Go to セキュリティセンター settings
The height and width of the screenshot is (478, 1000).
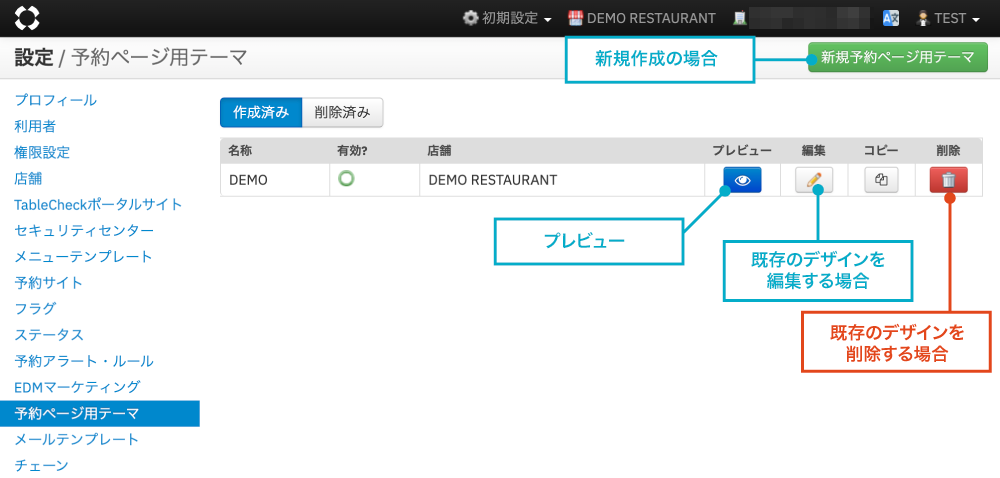click(x=84, y=230)
